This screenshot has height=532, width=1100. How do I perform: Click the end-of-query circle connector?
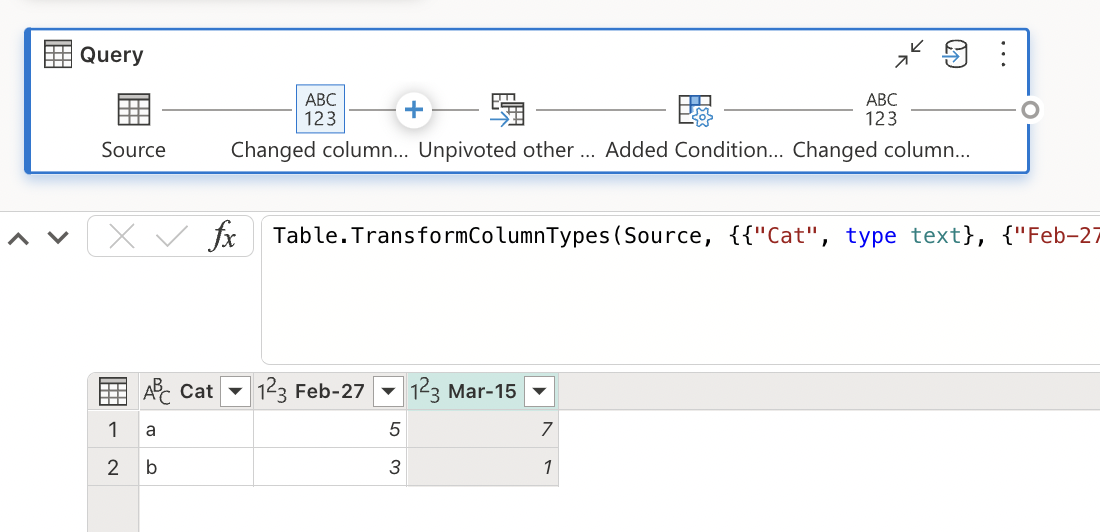point(1030,110)
